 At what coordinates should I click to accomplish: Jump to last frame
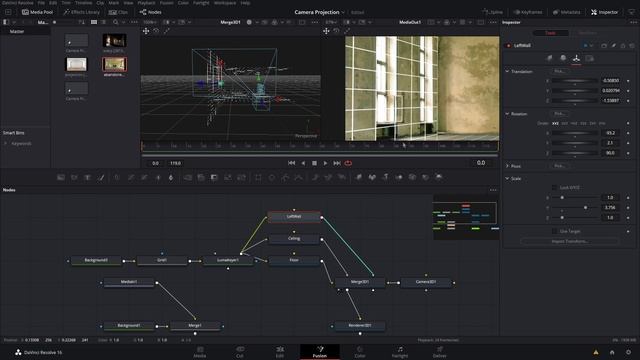337,163
